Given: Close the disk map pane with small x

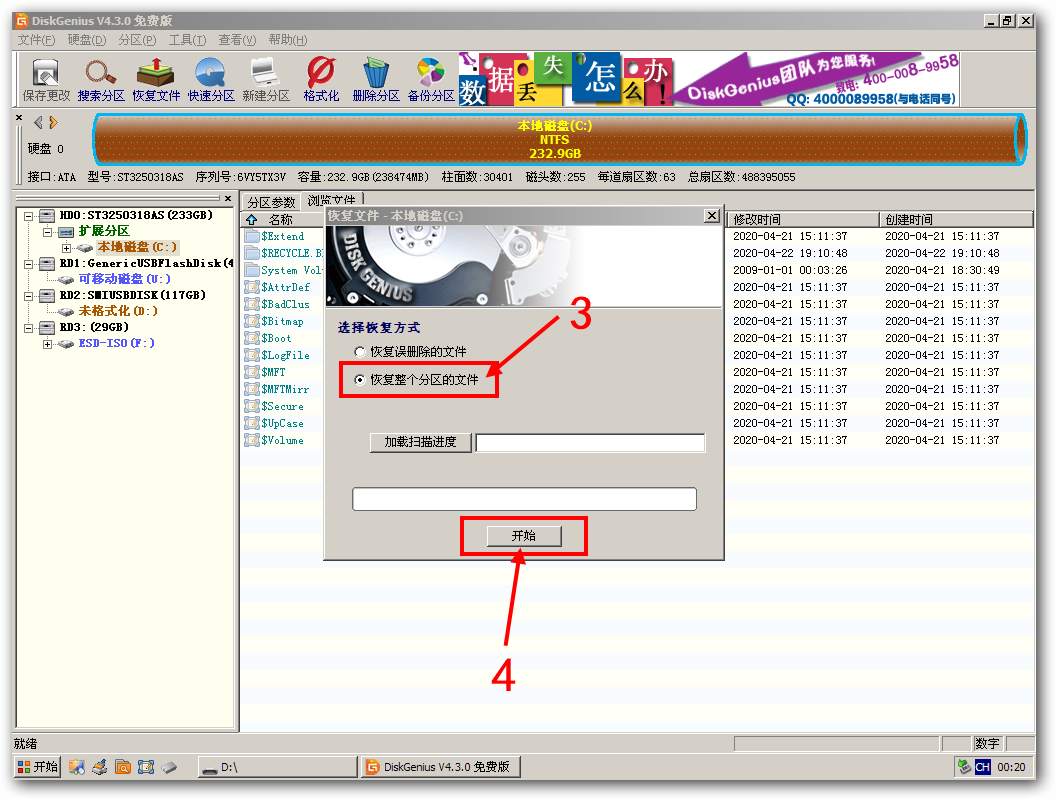Looking at the screenshot, I should 19,118.
